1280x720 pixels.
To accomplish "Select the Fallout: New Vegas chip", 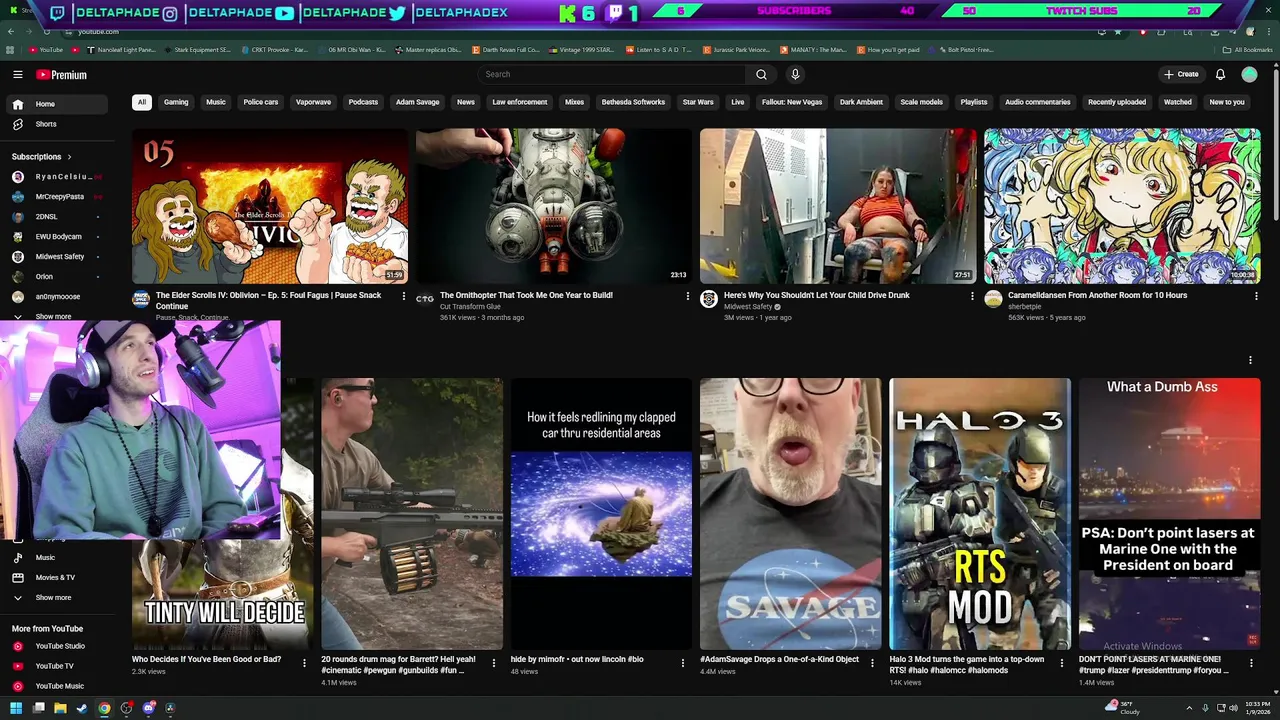I will coord(792,102).
